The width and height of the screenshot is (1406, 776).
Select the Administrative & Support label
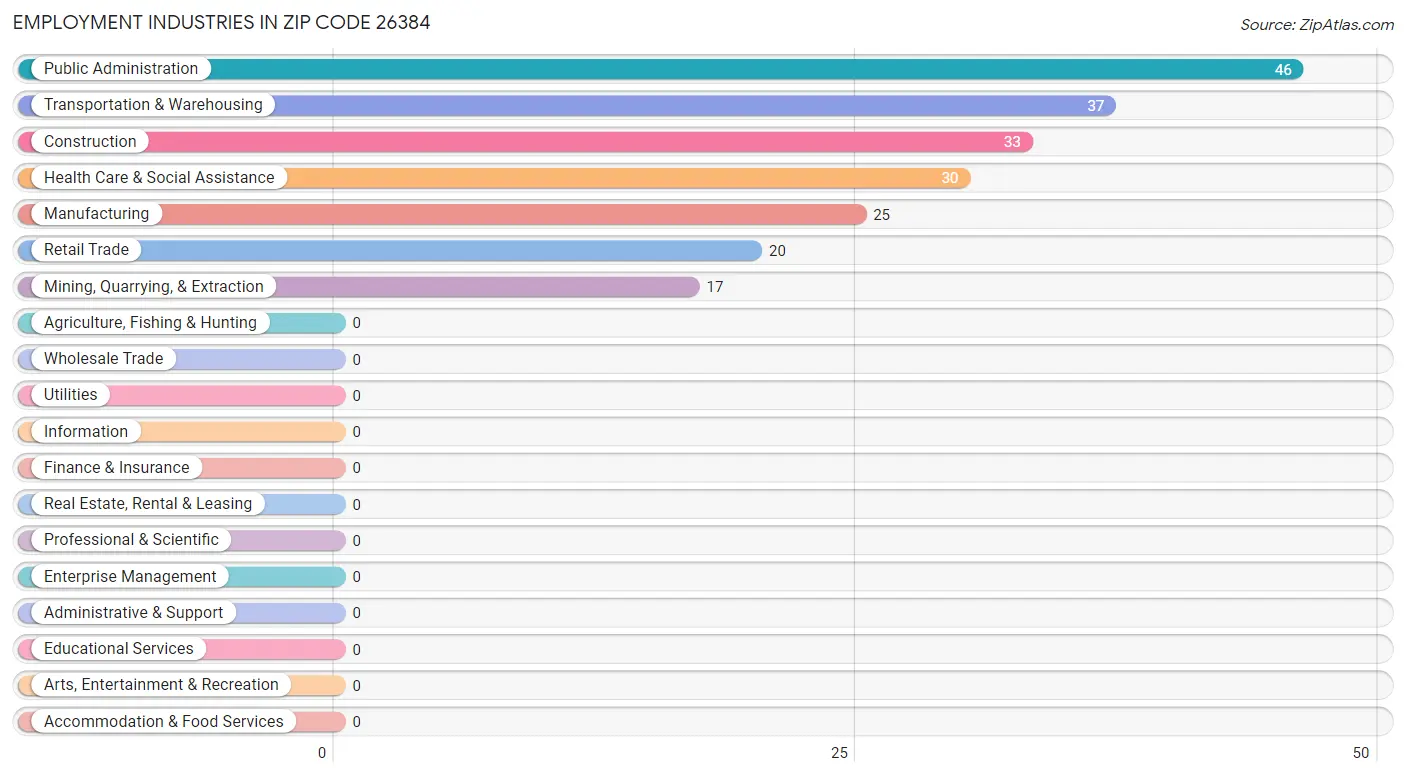pos(133,613)
